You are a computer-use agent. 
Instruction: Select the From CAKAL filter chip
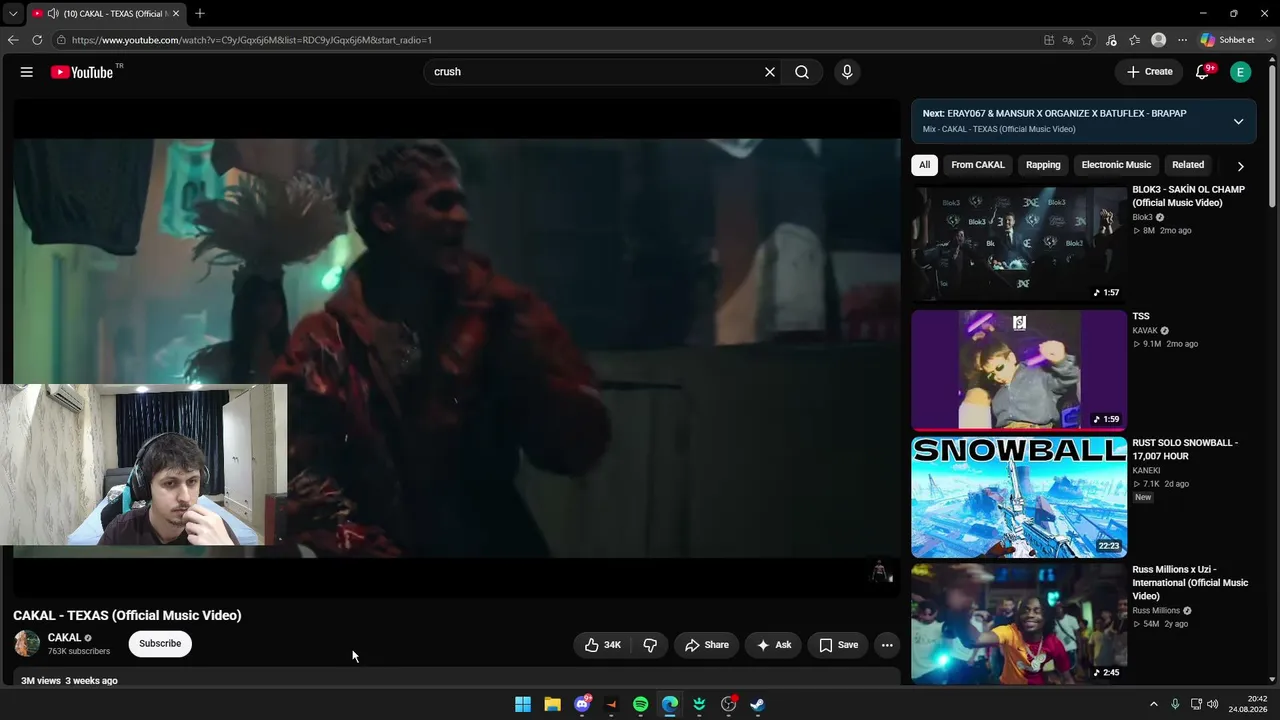978,165
